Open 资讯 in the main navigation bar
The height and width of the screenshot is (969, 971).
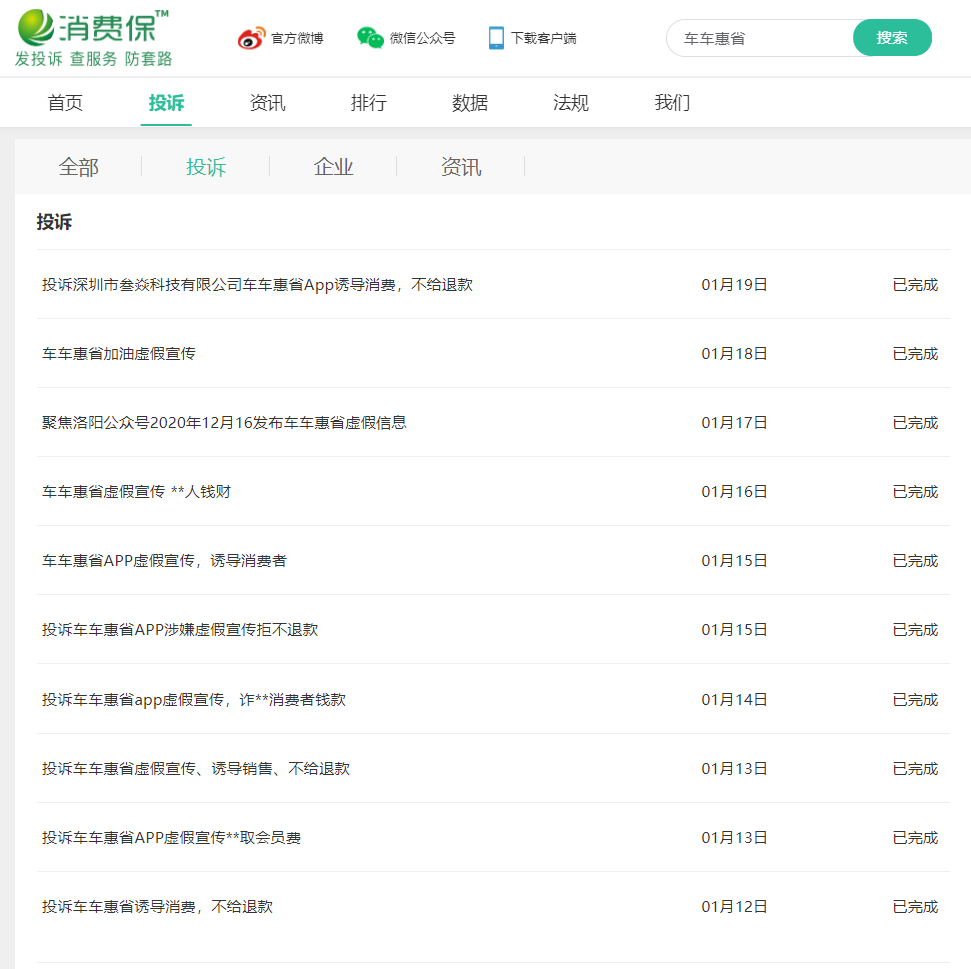(x=268, y=103)
